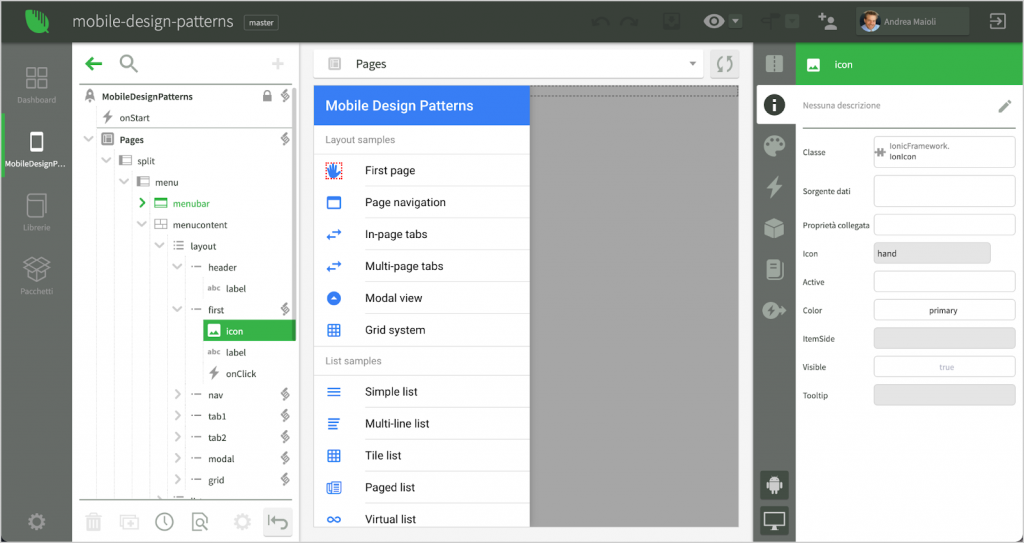Collapse the split tree node
The height and width of the screenshot is (543, 1024).
point(106,161)
